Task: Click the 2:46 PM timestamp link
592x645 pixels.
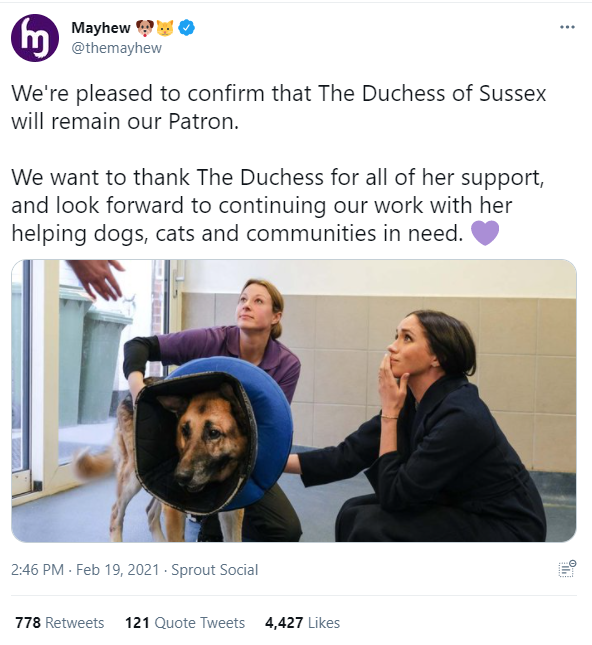Action: tap(37, 570)
